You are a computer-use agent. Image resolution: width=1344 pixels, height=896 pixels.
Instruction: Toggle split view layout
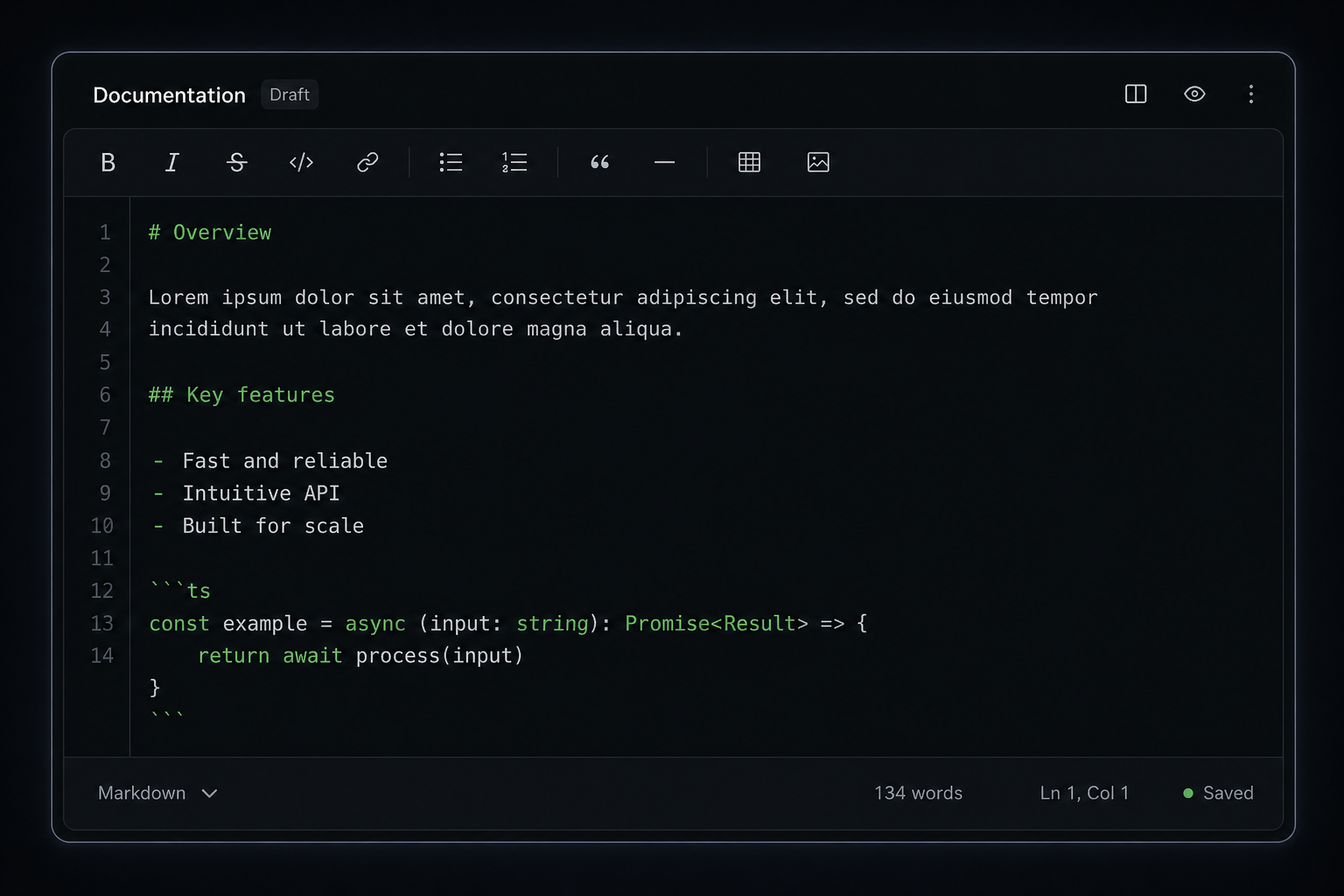[1136, 94]
